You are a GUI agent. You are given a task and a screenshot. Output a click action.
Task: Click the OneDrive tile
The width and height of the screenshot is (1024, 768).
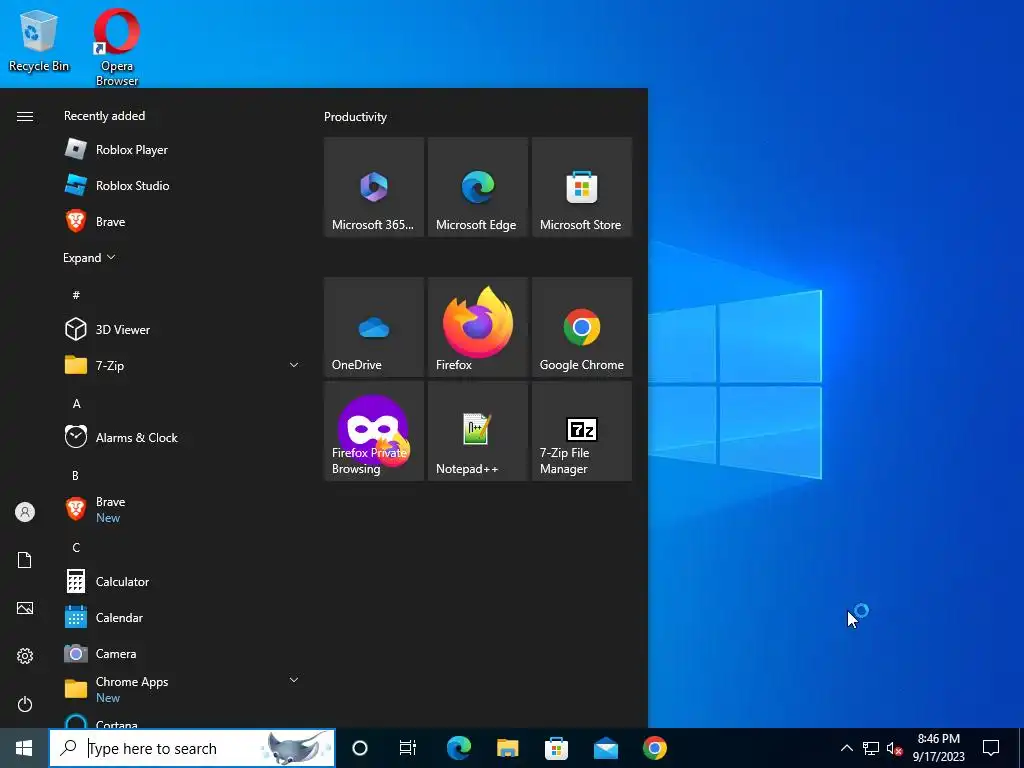pyautogui.click(x=374, y=327)
